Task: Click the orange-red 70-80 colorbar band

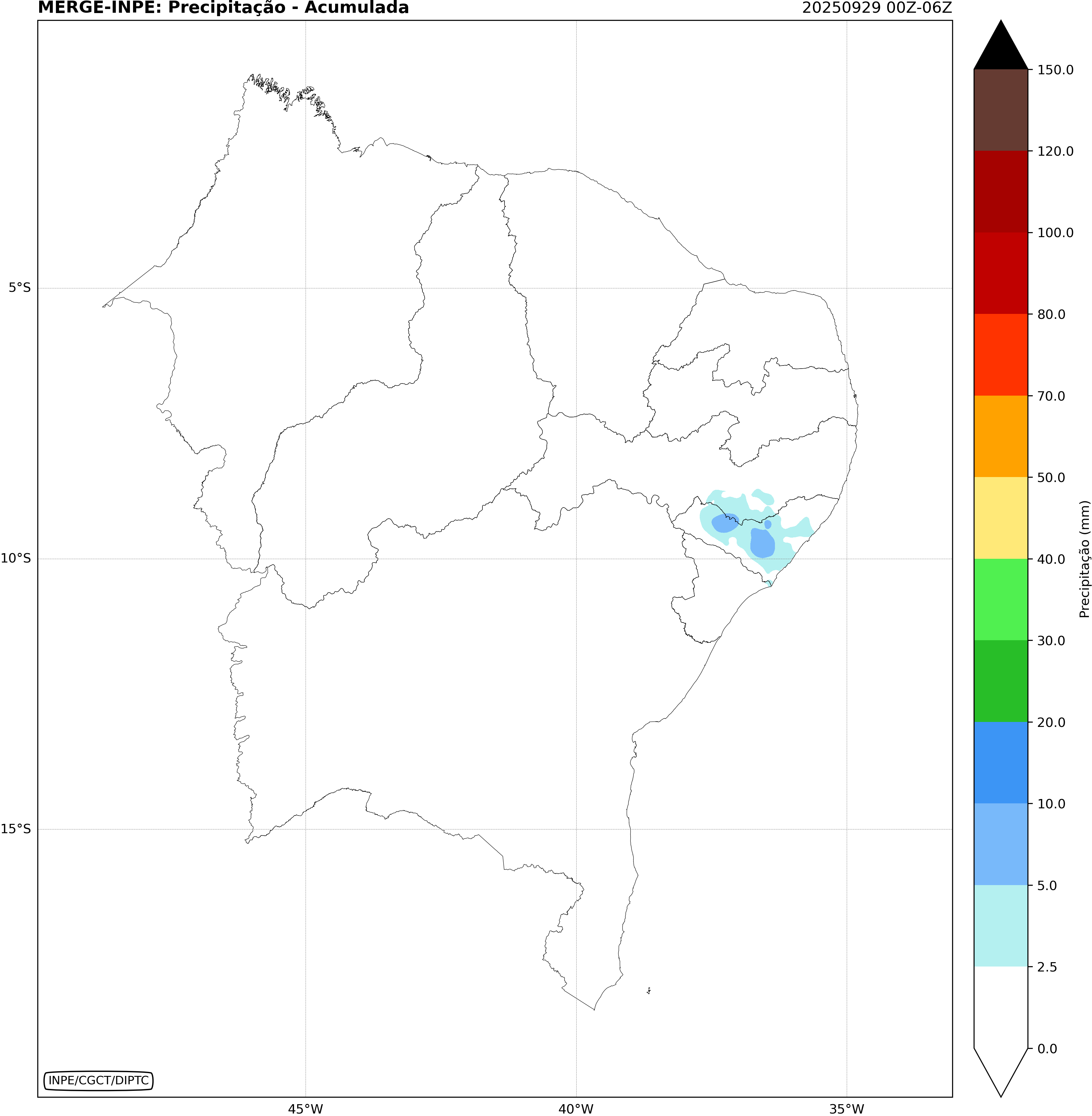Action: point(1000,354)
